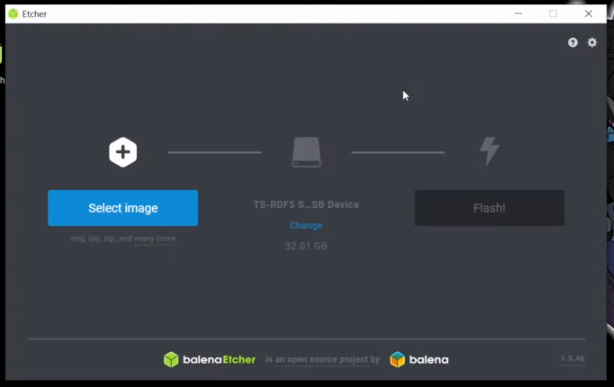The image size is (614, 387).
Task: Click the Flash! button
Action: (x=489, y=208)
